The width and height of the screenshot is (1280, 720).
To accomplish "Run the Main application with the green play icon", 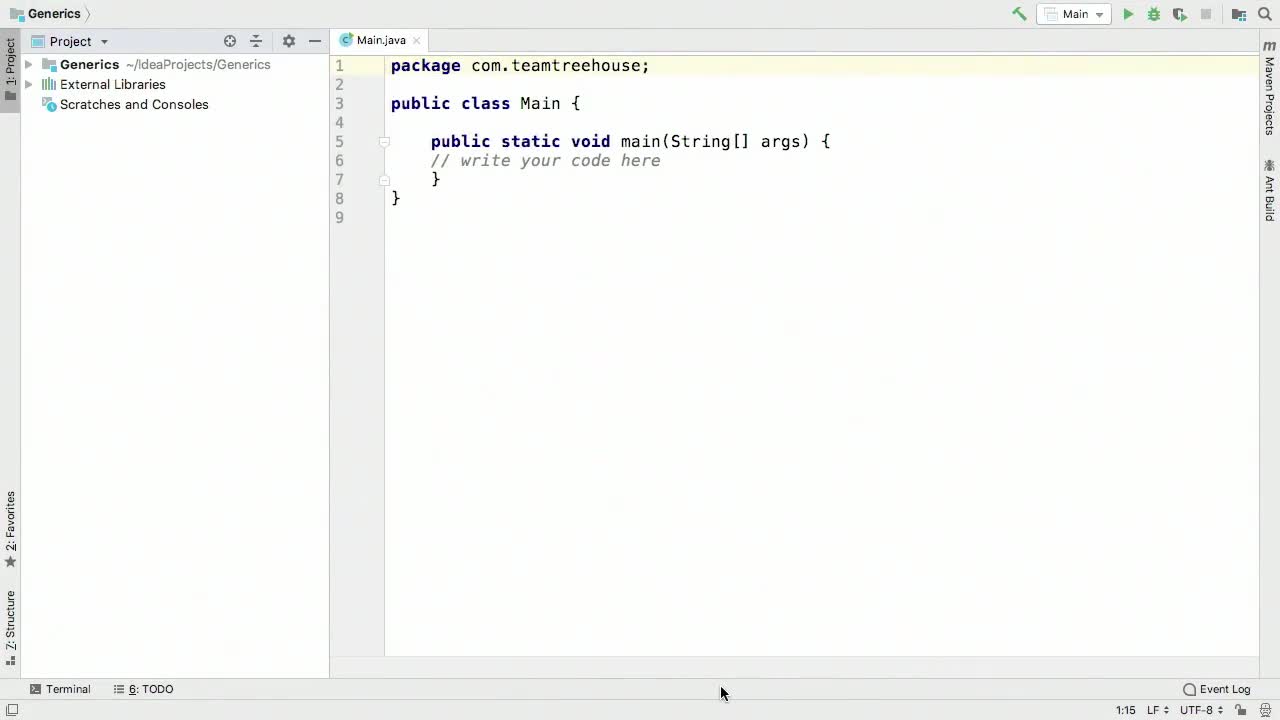I will tap(1128, 14).
